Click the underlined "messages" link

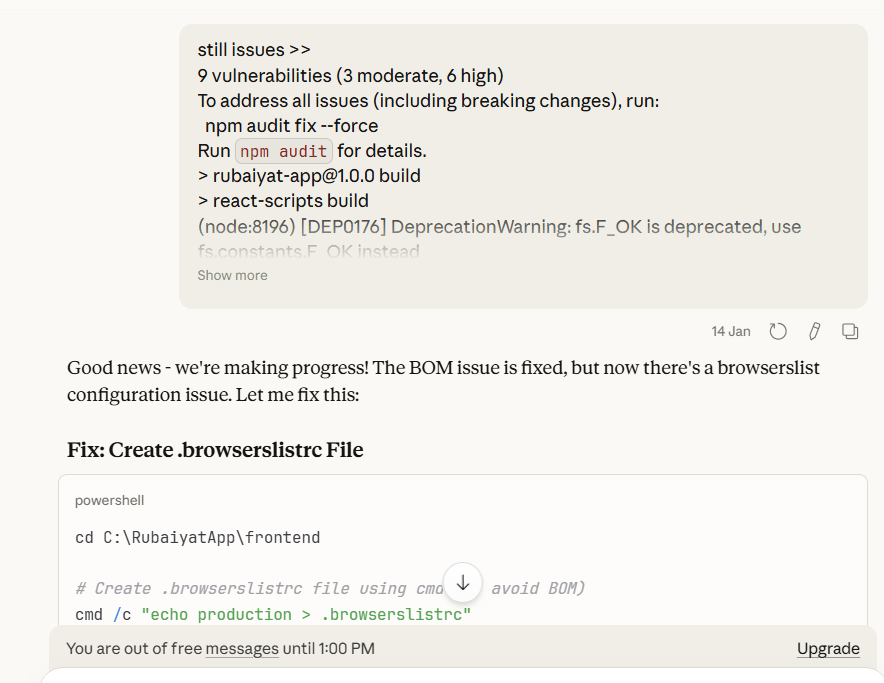[242, 649]
